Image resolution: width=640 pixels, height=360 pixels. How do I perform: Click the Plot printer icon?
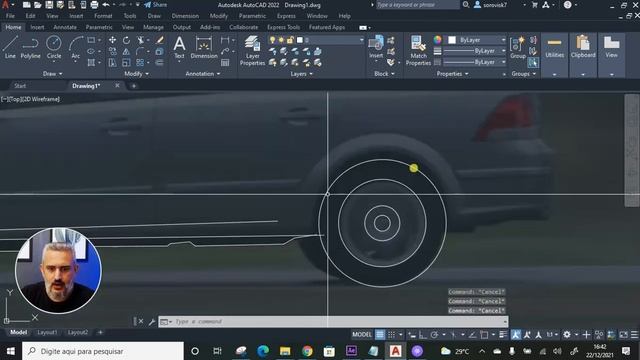tap(94, 5)
